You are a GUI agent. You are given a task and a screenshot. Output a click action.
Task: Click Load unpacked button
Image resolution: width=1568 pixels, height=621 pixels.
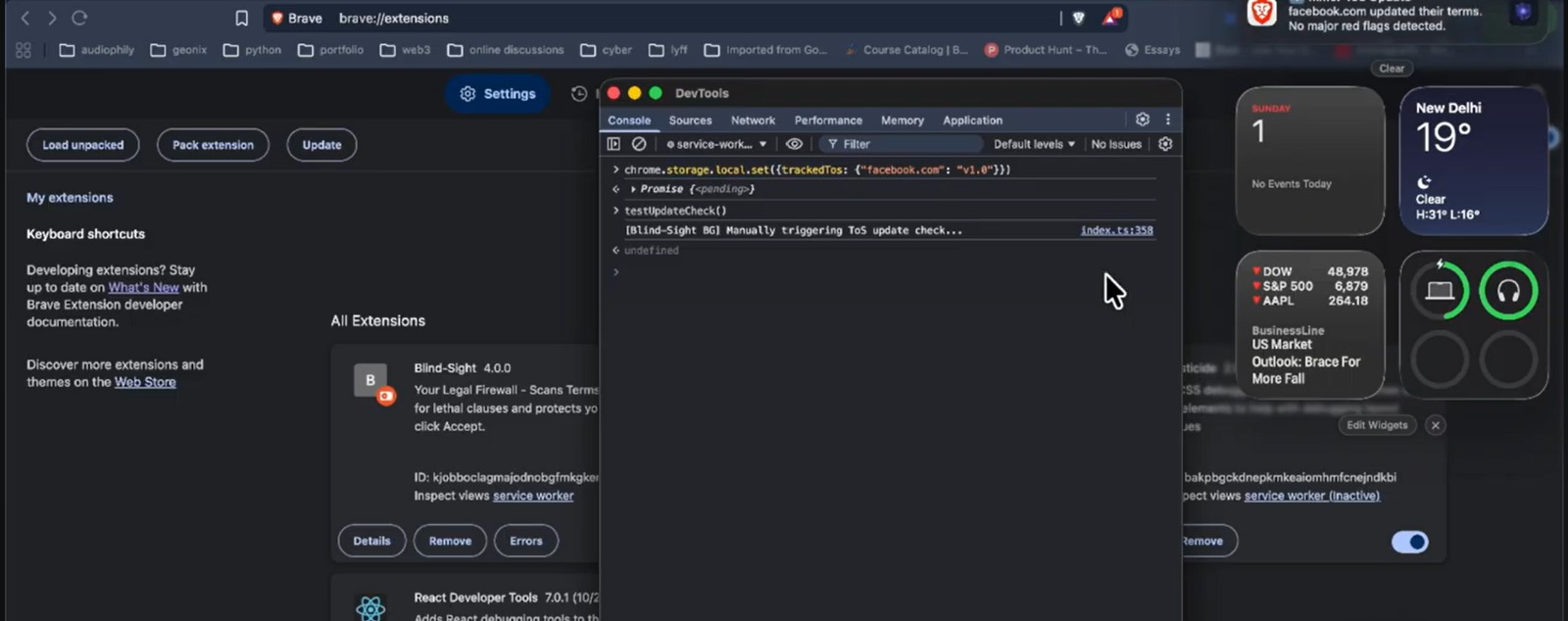[83, 145]
